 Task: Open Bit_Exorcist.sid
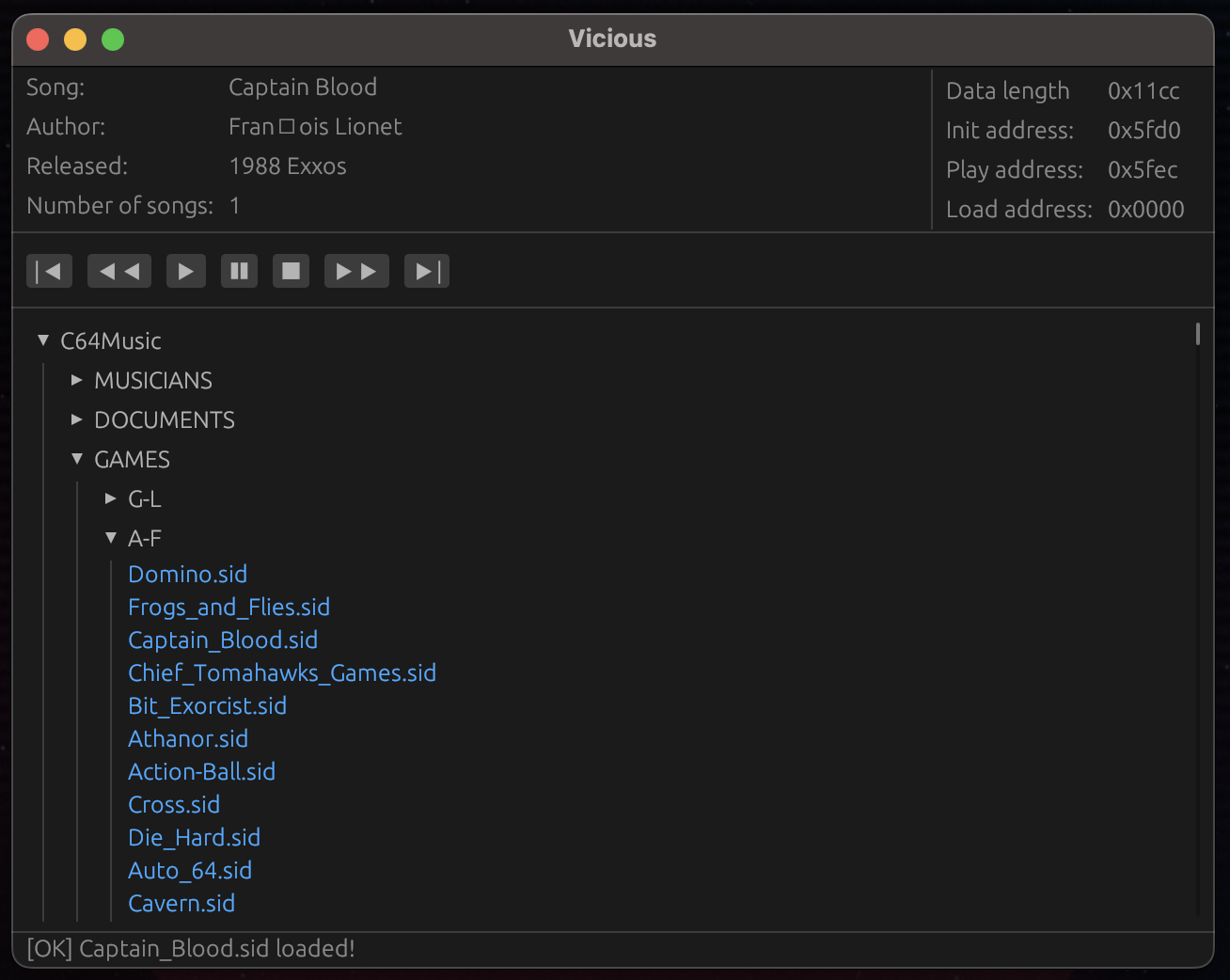(x=207, y=705)
